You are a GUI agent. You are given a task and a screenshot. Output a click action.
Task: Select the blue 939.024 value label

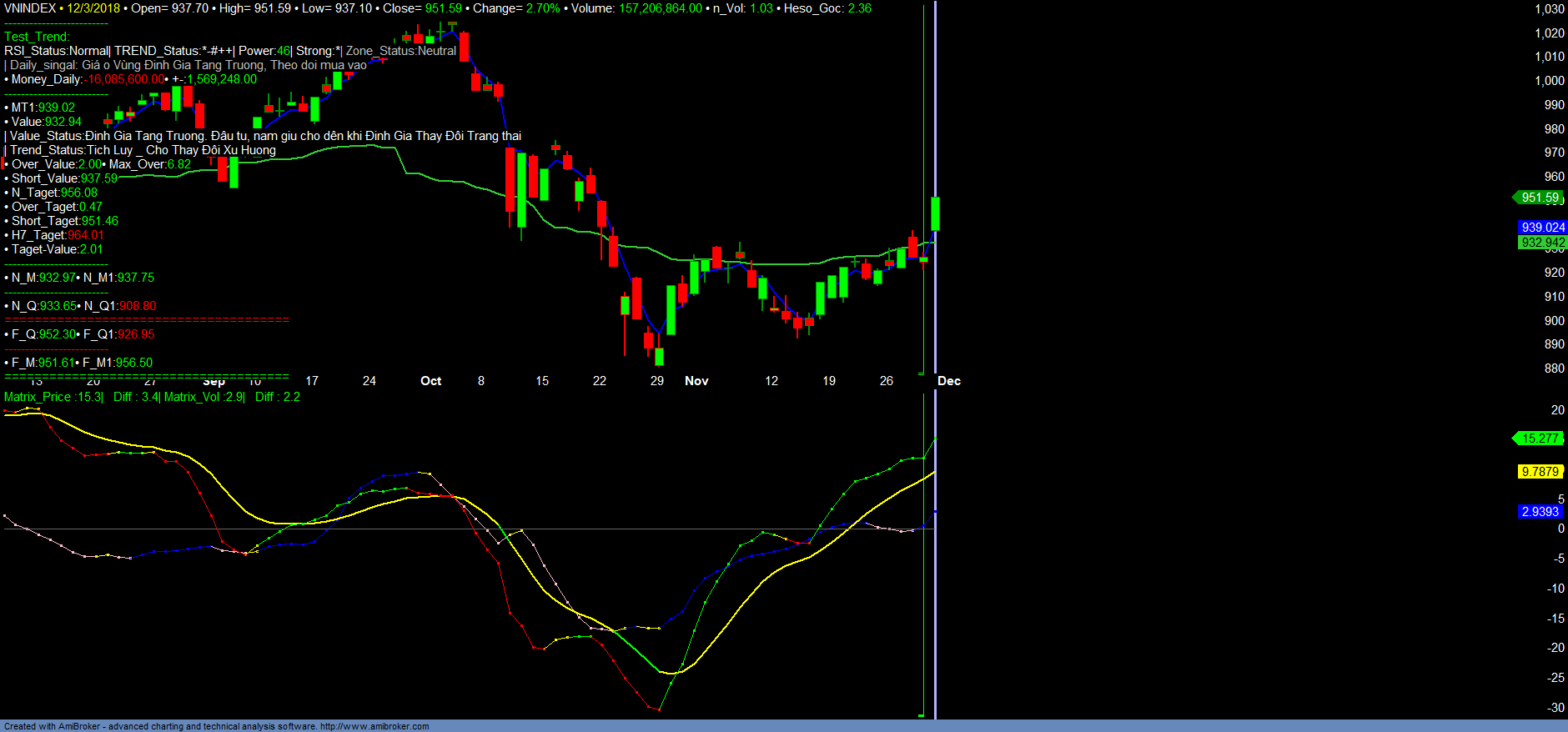click(1543, 228)
